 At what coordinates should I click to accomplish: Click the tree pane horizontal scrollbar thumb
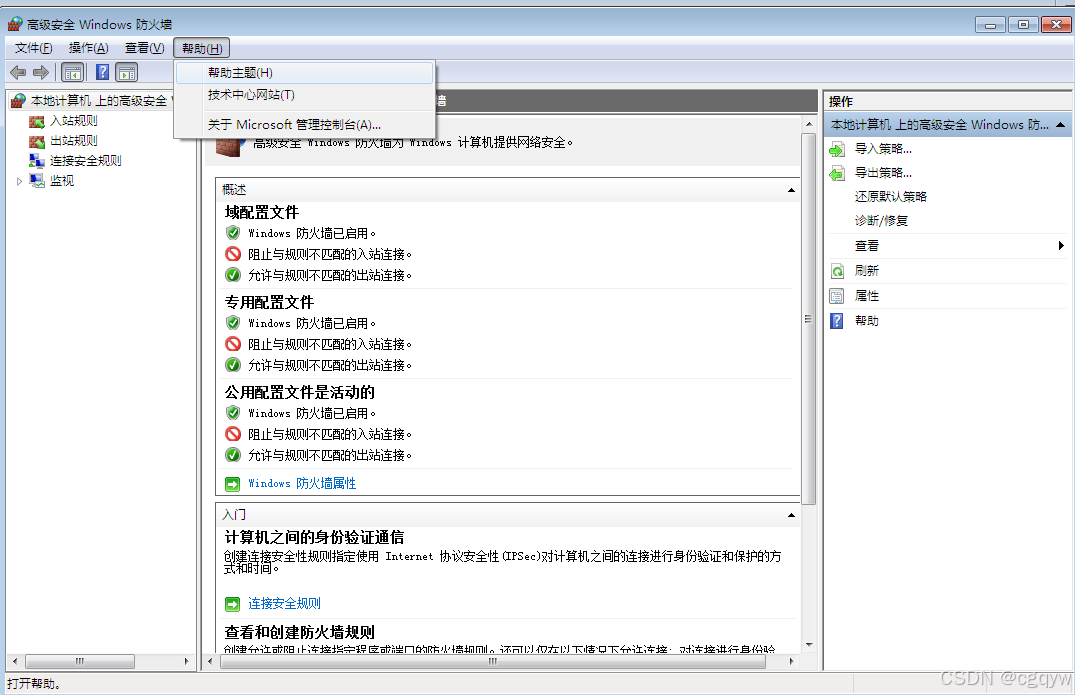click(80, 661)
